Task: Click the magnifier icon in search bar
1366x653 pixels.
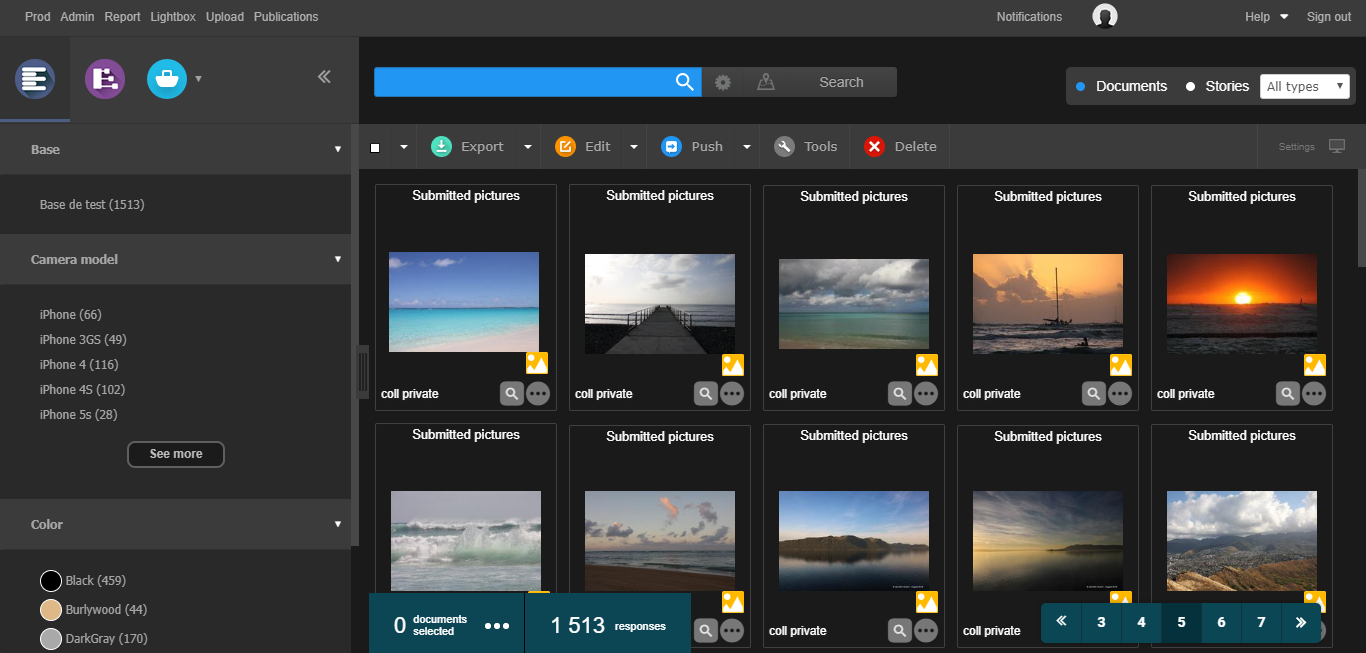Action: point(685,82)
